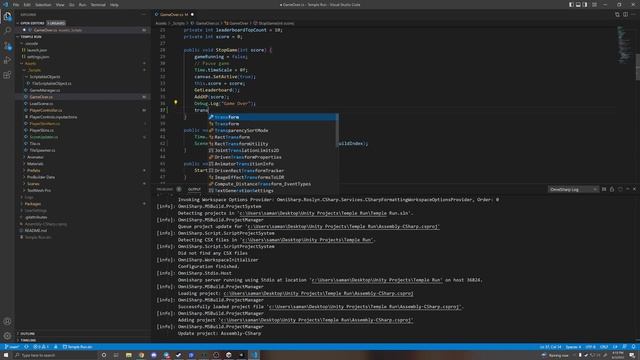
Task: Open the Windows Start button
Action: [6, 355]
